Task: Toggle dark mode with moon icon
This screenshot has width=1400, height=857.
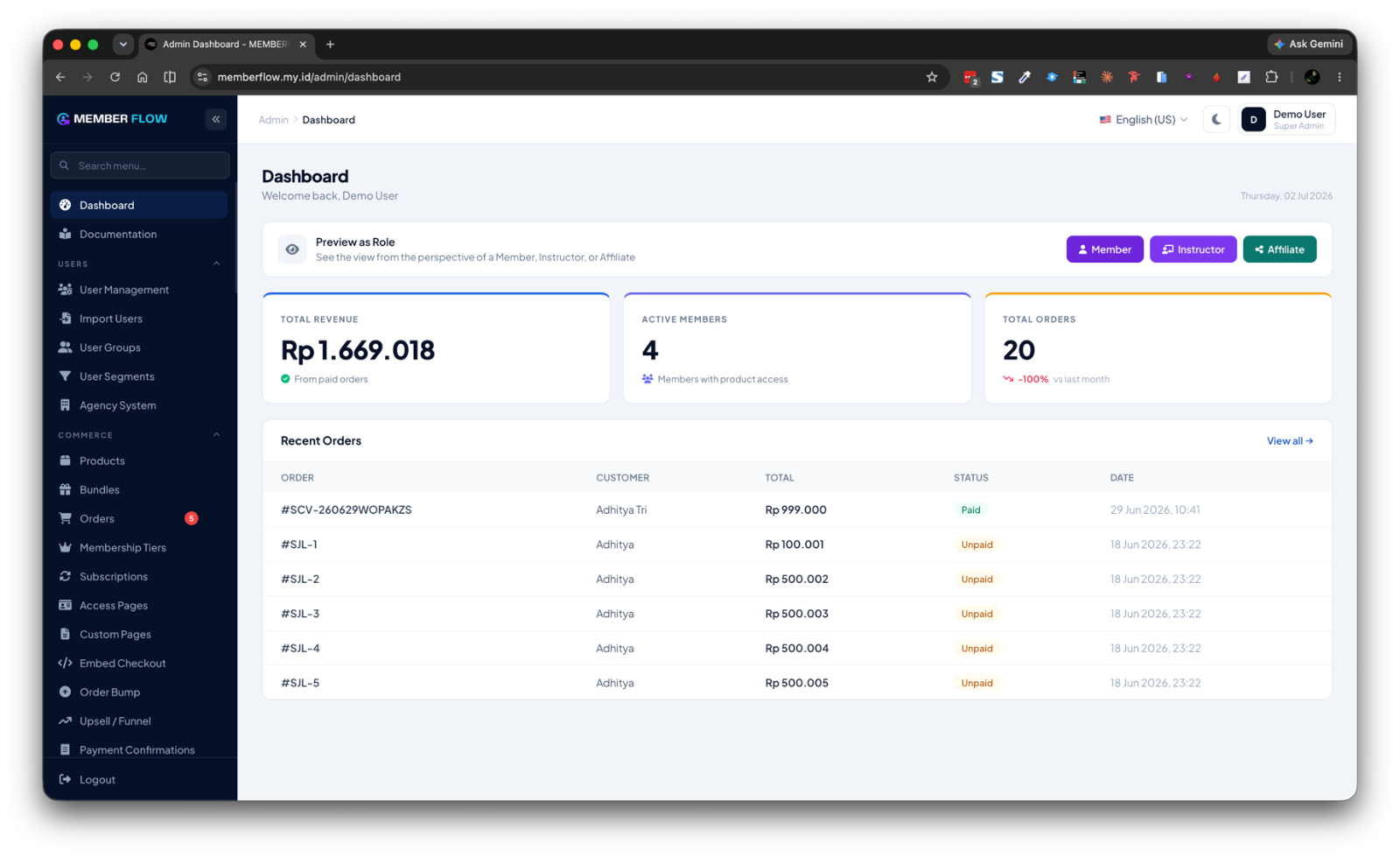Action: (x=1216, y=119)
